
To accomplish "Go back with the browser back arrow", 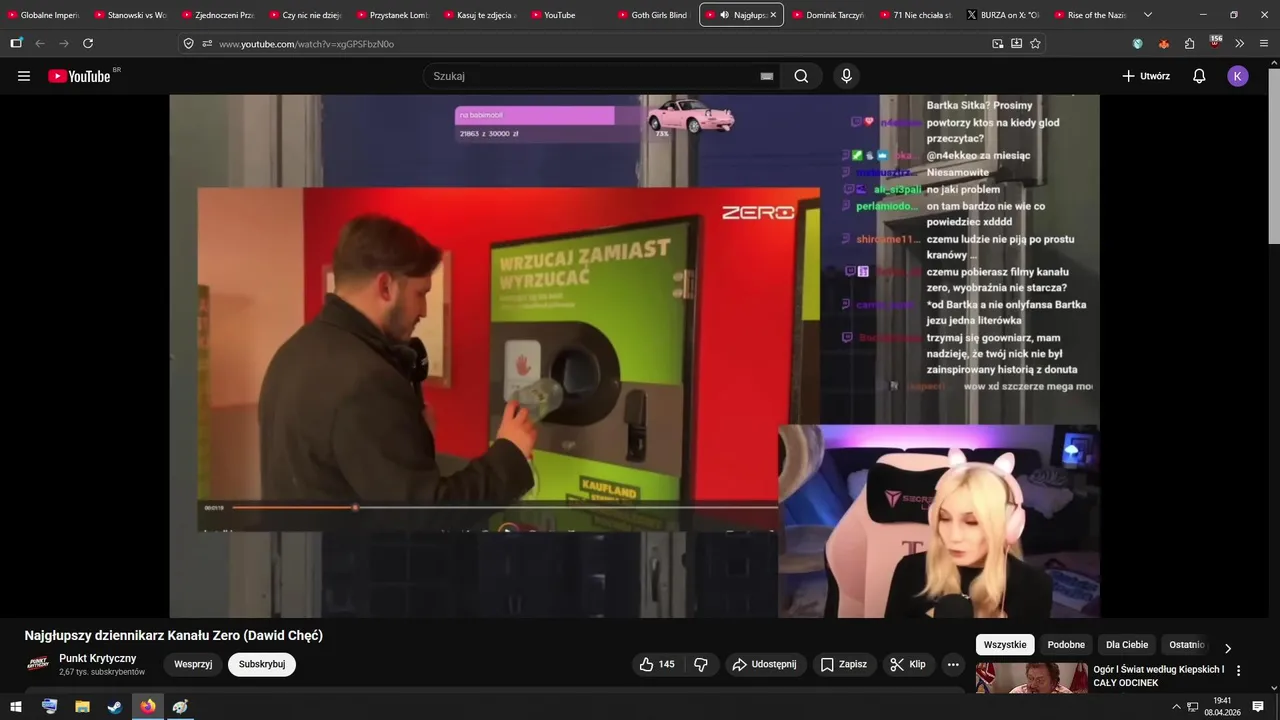I will [x=40, y=44].
